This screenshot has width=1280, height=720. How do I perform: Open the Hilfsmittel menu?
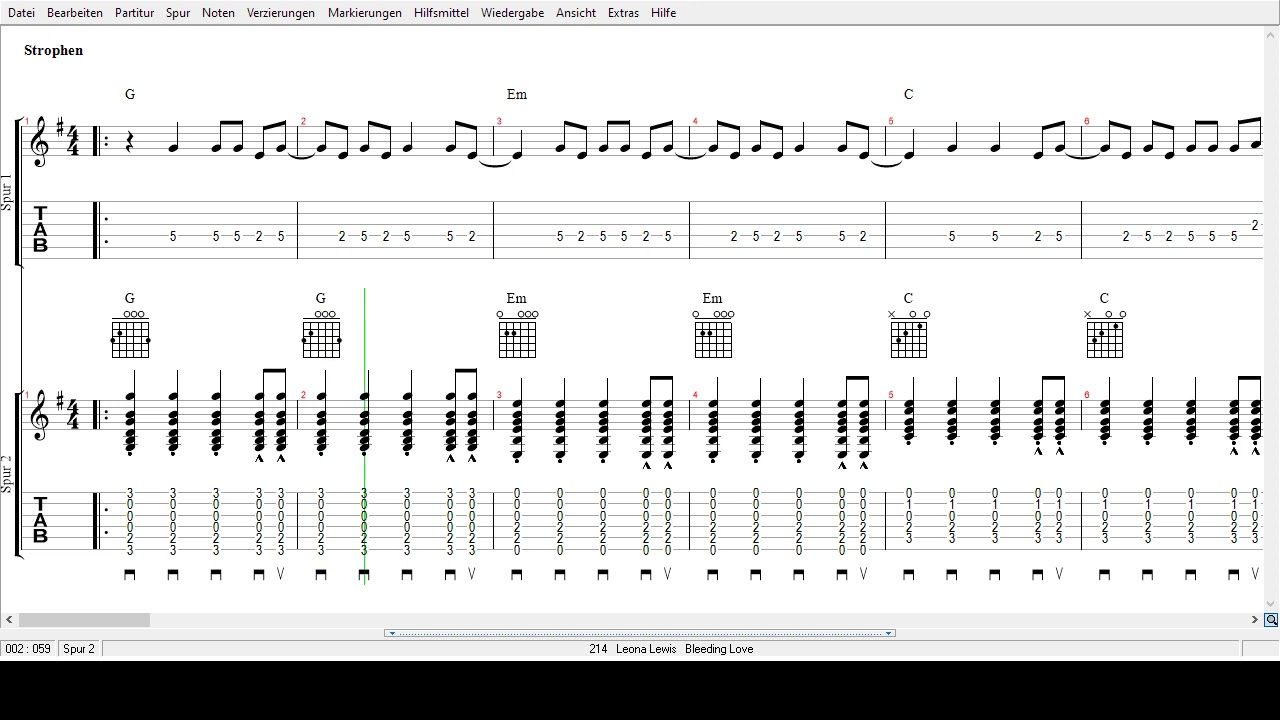[x=441, y=13]
